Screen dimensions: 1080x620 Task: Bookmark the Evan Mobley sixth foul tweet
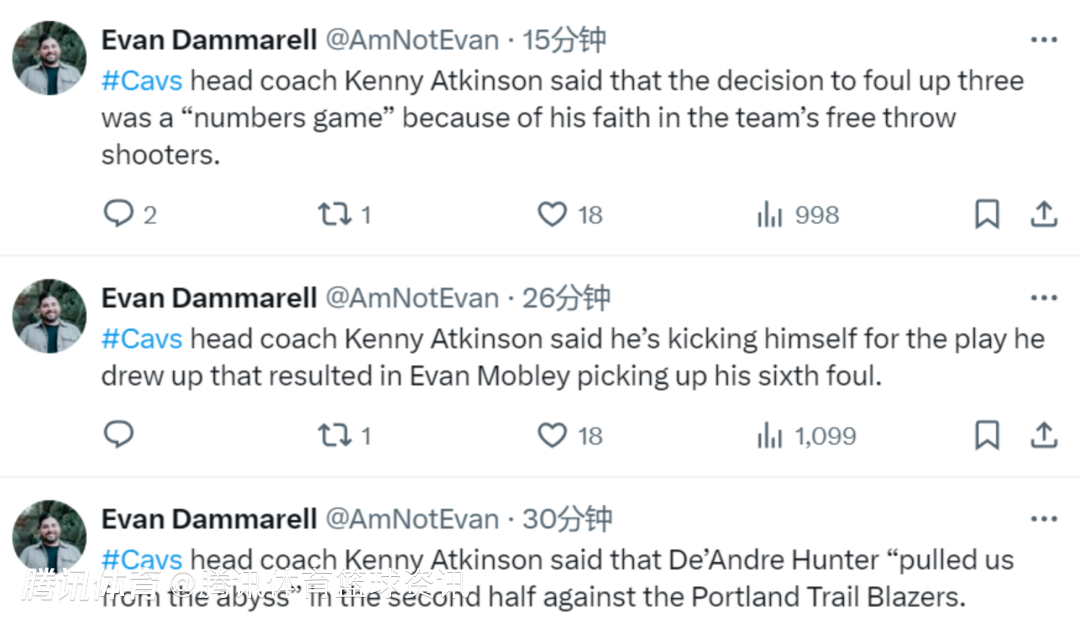point(987,435)
